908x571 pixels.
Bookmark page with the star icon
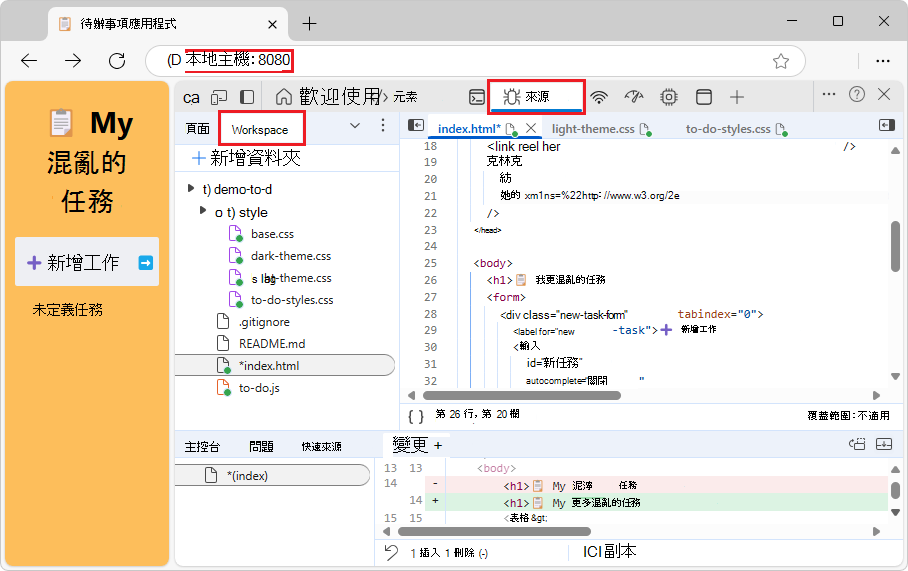(781, 61)
